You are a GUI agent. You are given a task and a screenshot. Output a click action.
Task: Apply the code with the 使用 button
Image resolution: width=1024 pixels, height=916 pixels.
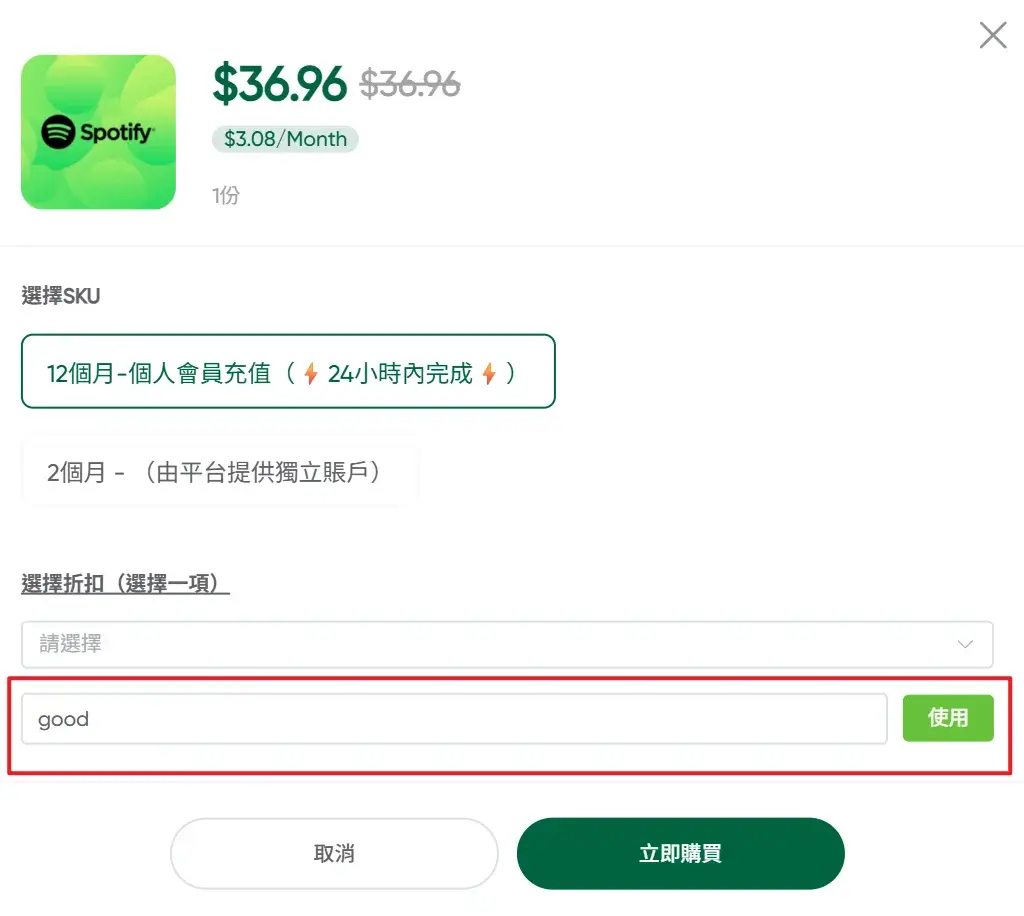(947, 718)
